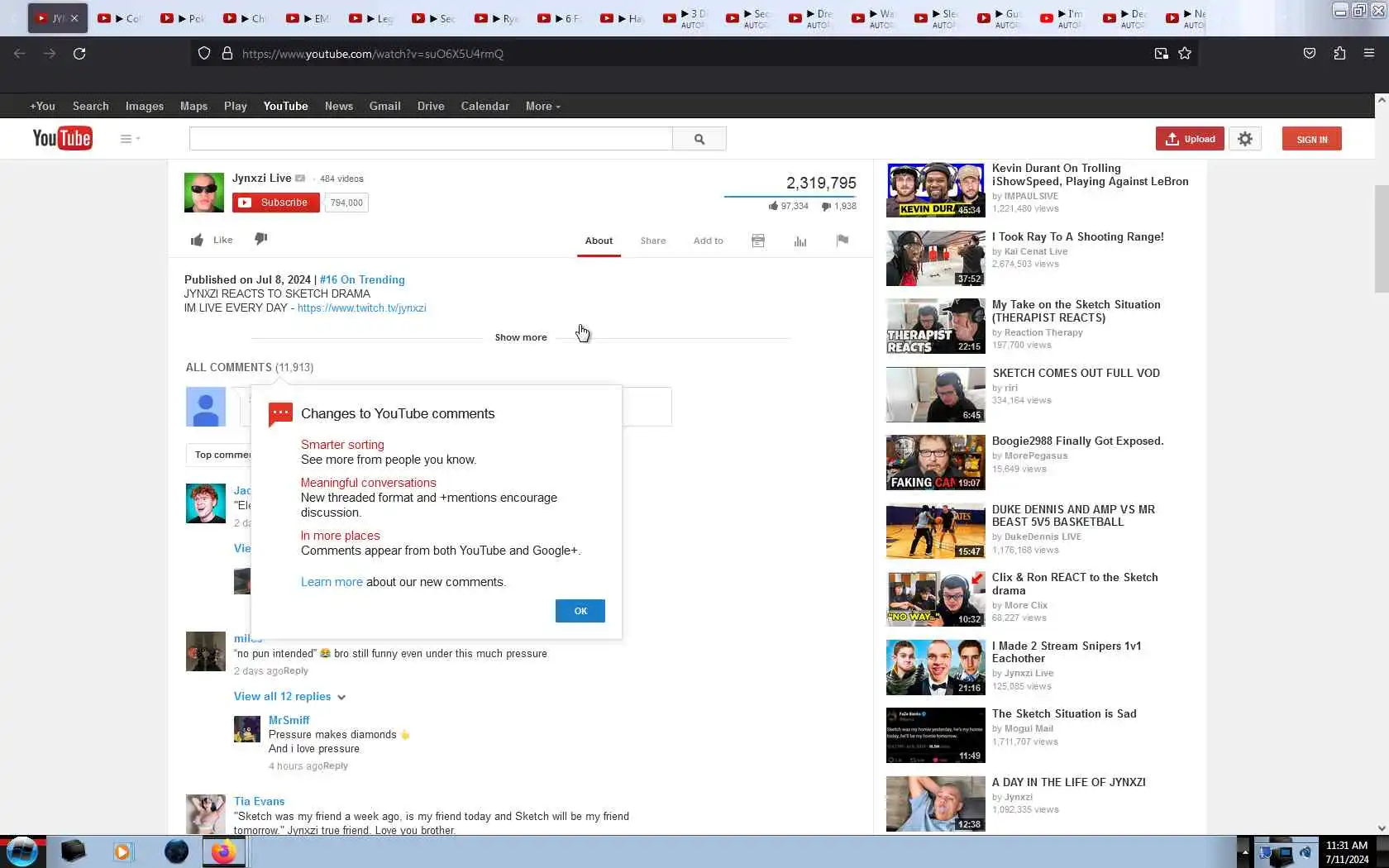Click the Firefox icon in the taskbar
1389x868 pixels.
223,851
